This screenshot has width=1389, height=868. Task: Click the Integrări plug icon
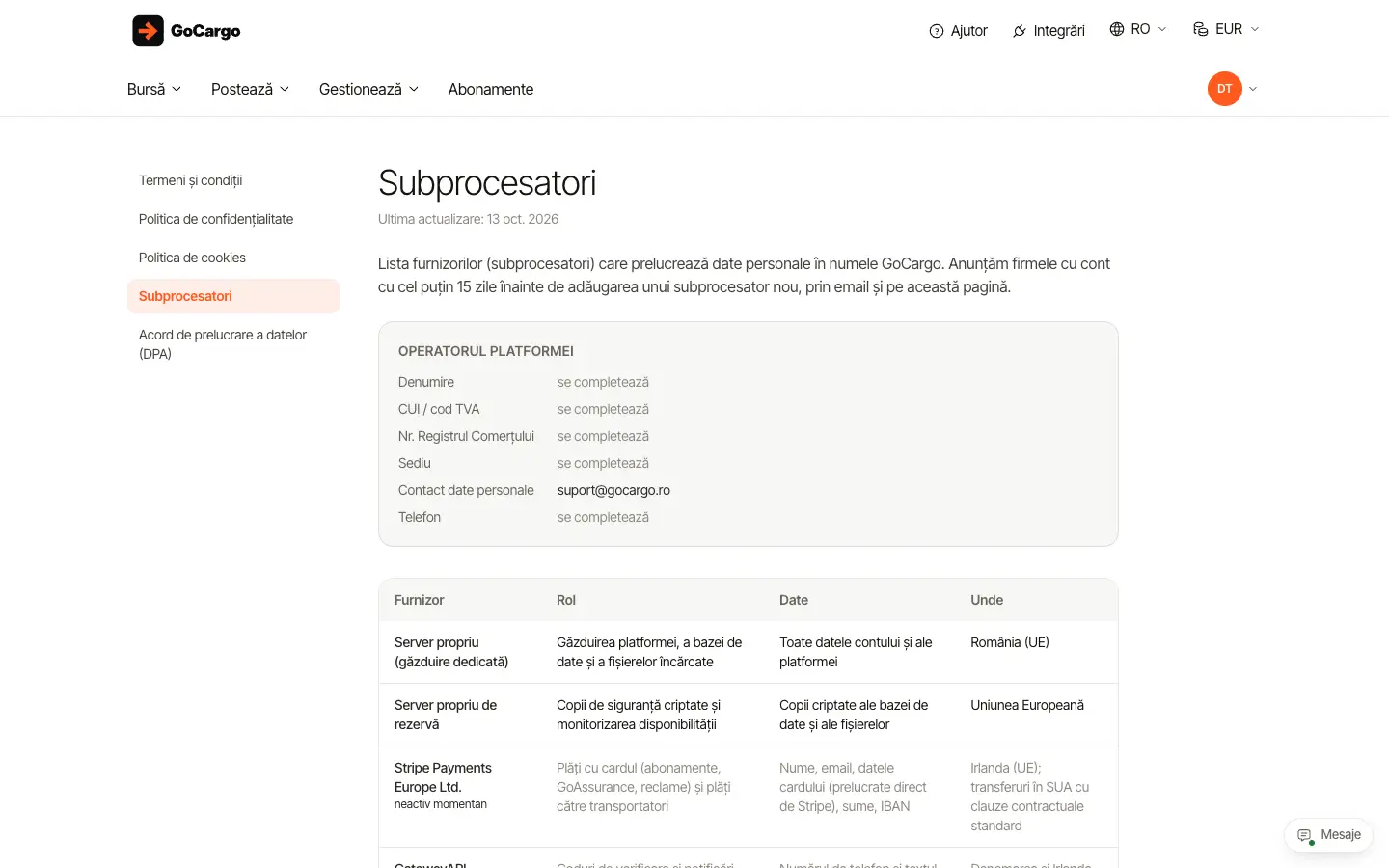pos(1020,31)
